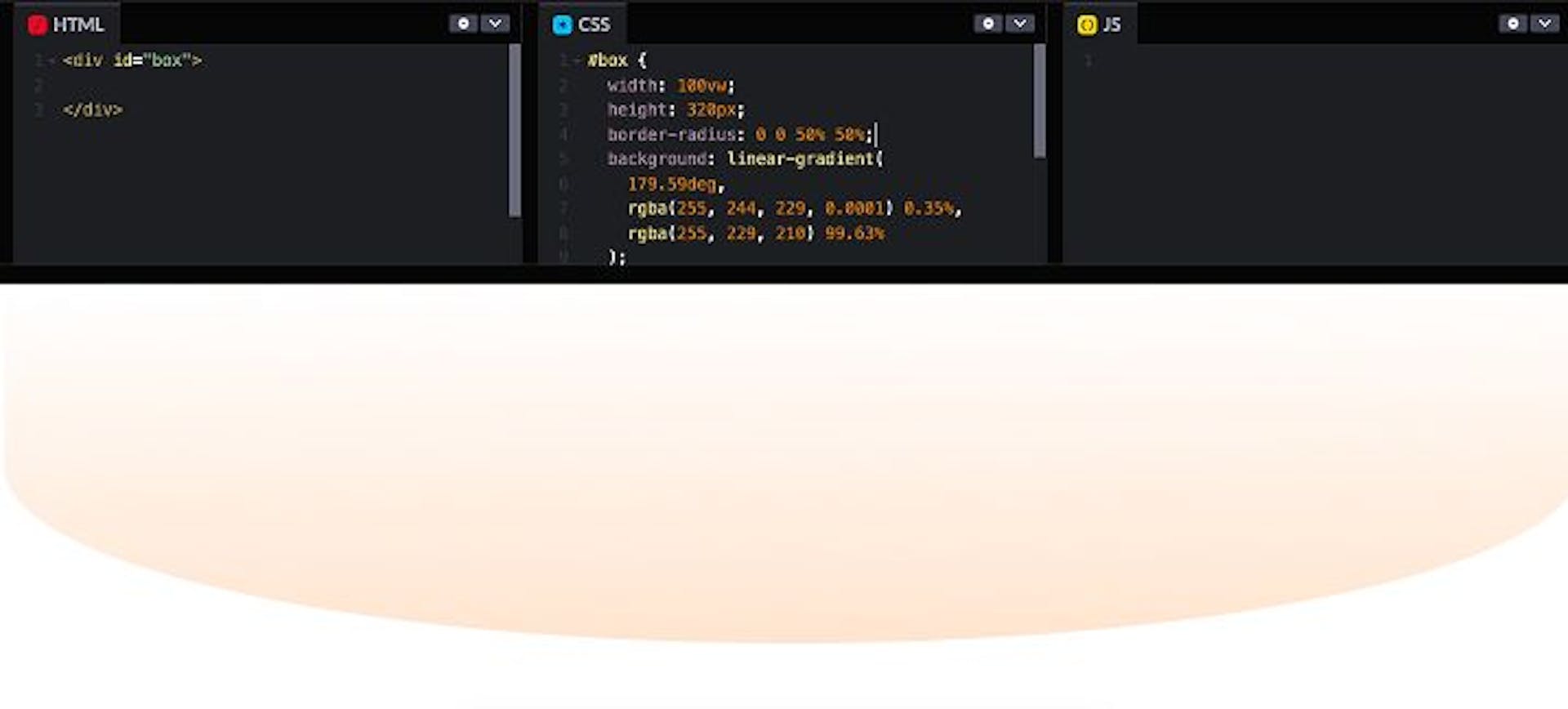Image resolution: width=1568 pixels, height=709 pixels.
Task: Click the 'rgba(255, 229, 210)' color line
Action: tap(755, 233)
